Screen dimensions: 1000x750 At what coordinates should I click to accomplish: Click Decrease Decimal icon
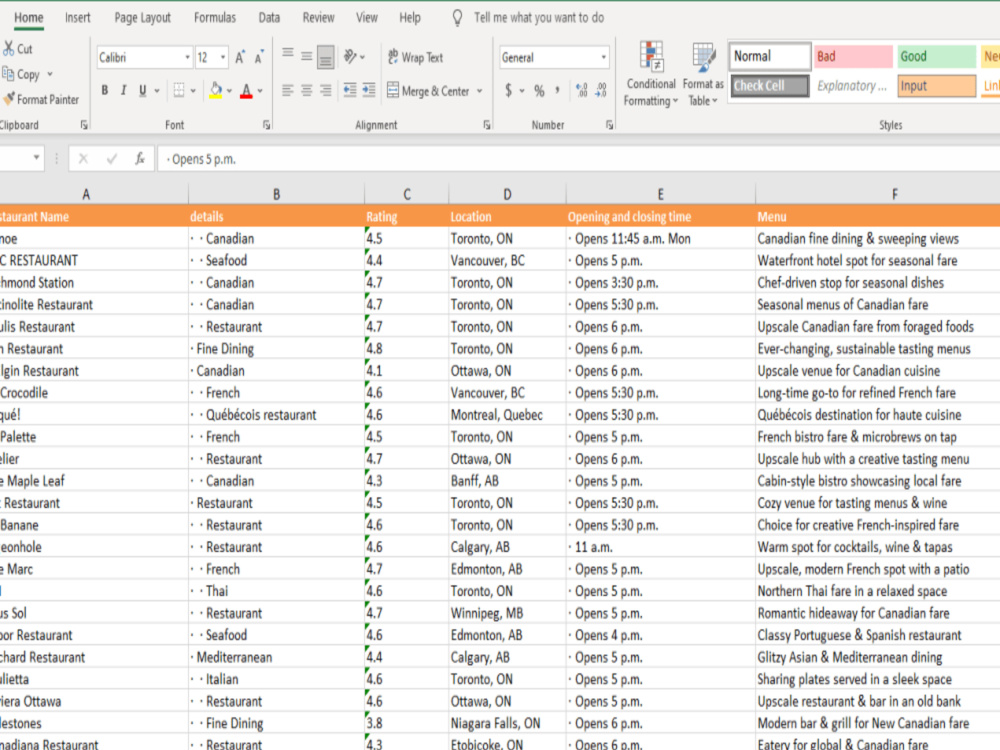pyautogui.click(x=601, y=91)
